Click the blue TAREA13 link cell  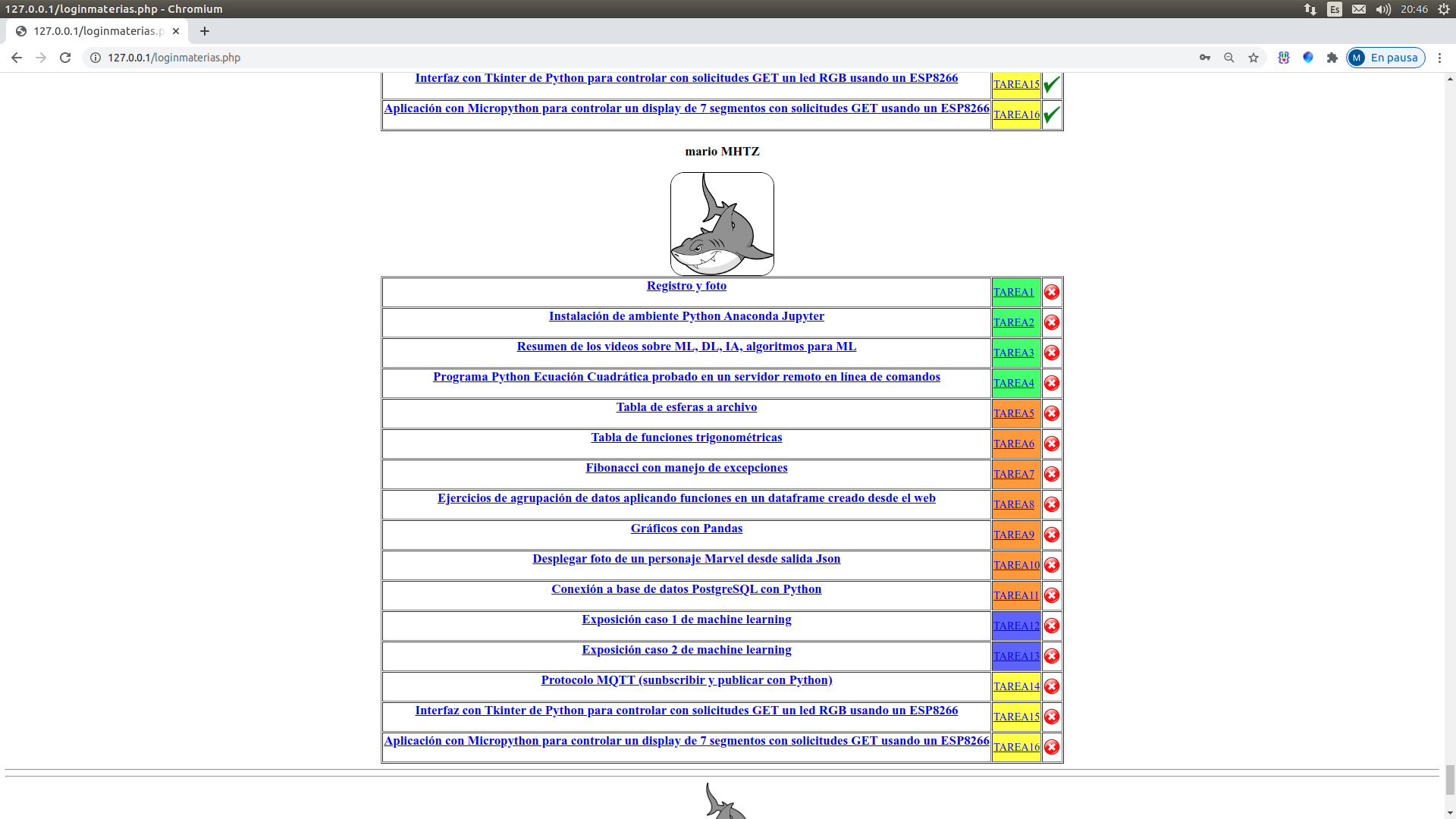point(1016,656)
